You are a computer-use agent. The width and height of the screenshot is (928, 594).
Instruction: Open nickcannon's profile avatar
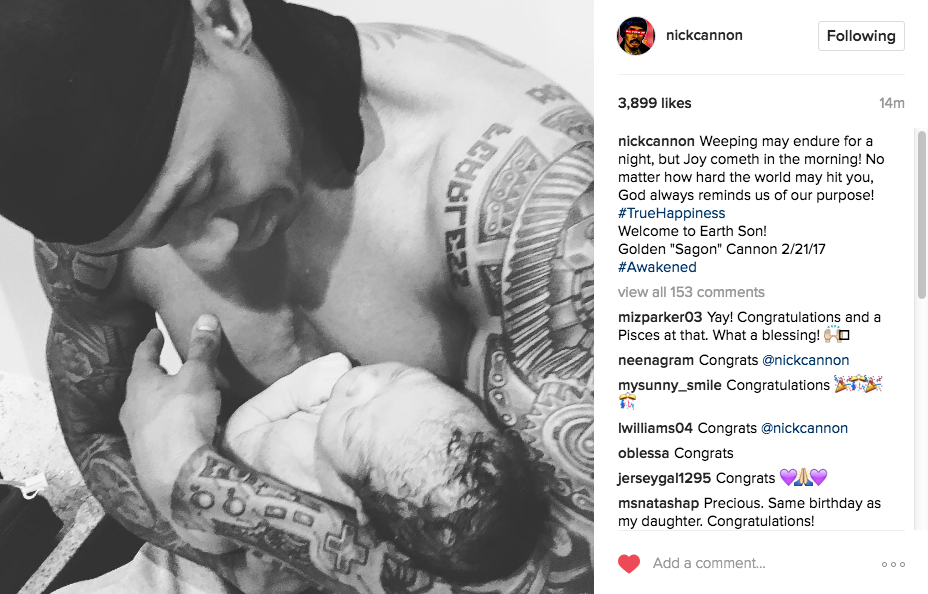636,35
